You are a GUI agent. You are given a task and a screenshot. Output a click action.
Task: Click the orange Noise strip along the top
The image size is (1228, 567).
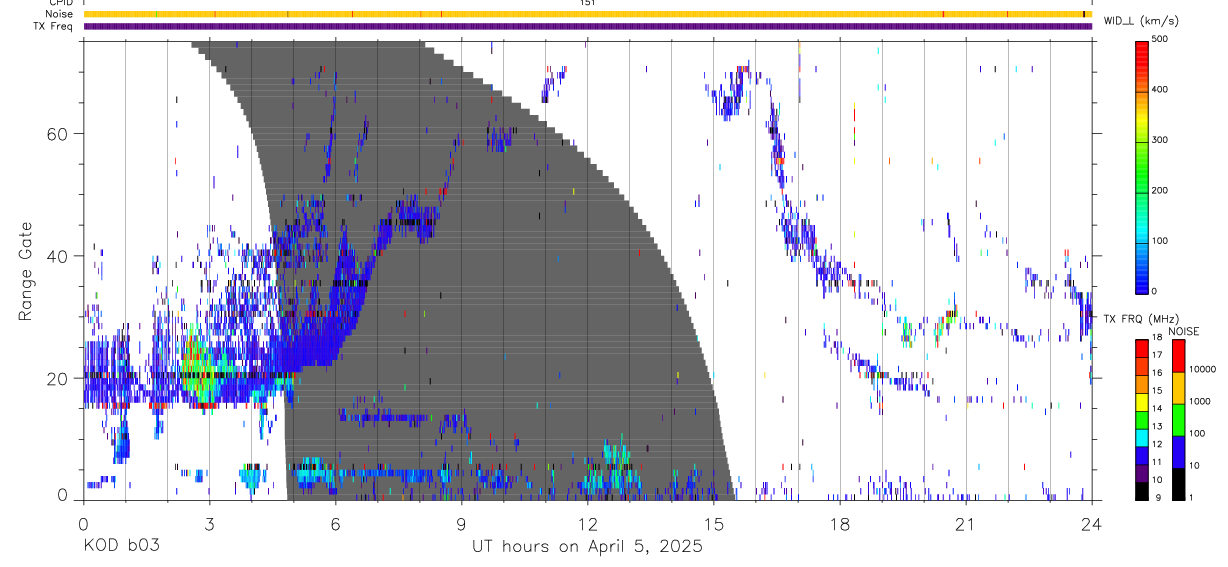point(587,14)
